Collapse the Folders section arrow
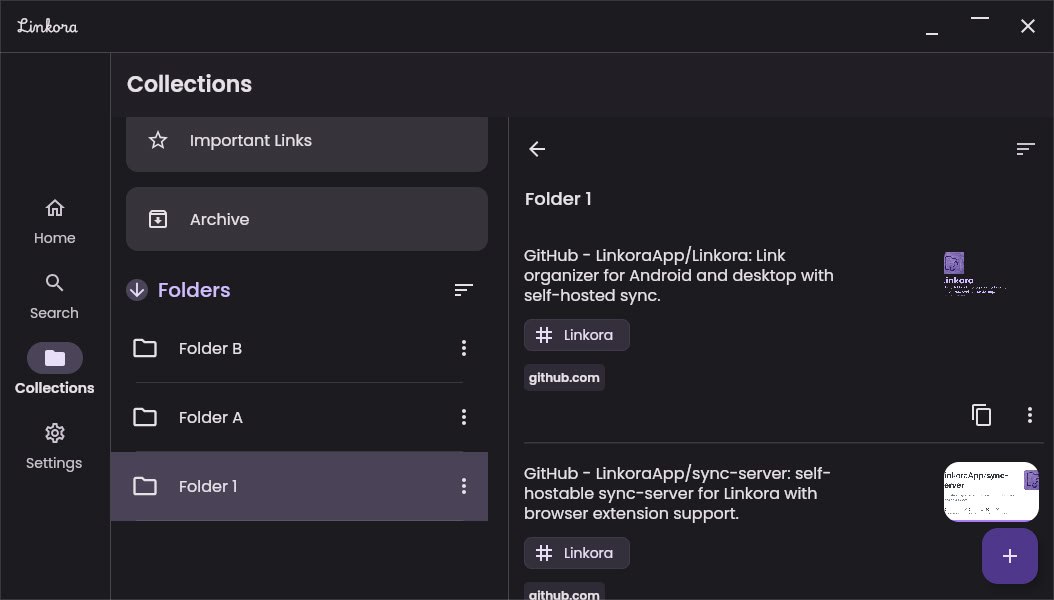Screen dimensions: 1054x600 137,290
